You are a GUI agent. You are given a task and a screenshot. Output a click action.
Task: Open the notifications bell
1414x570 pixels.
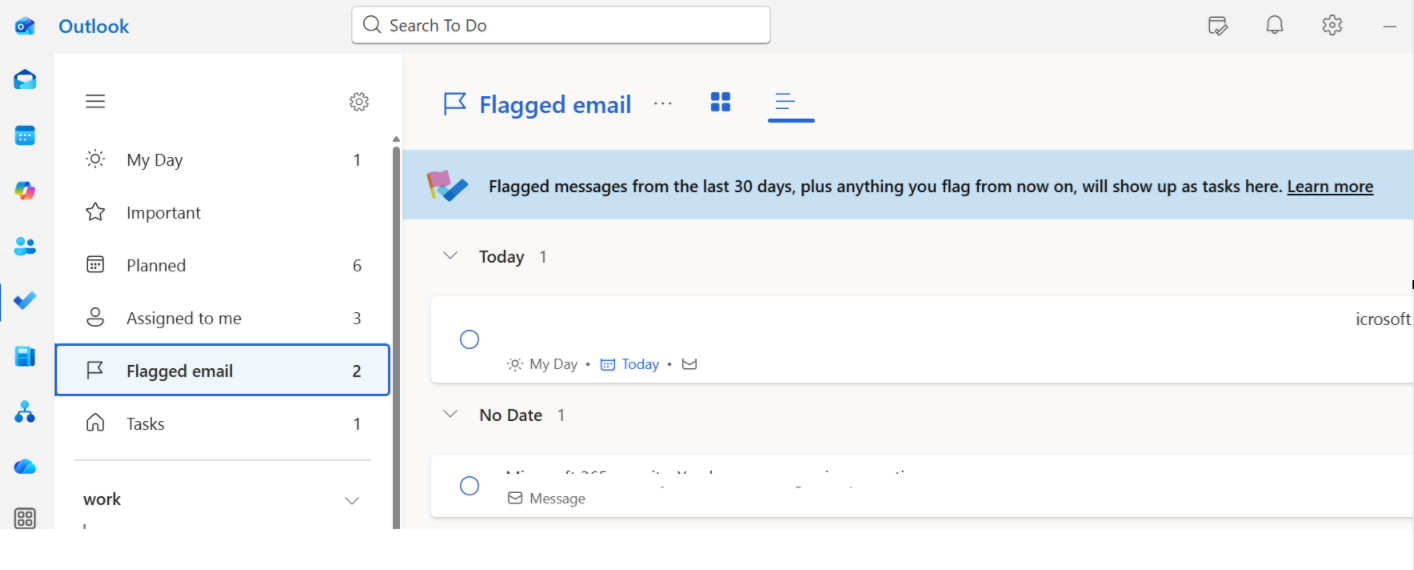coord(1274,26)
